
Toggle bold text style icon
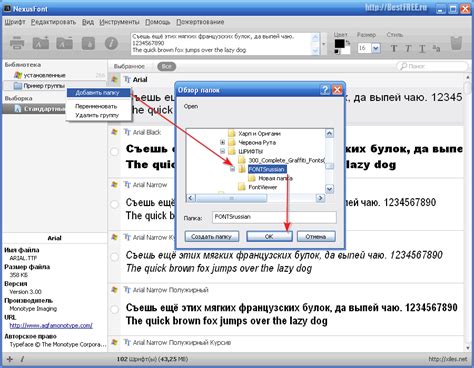[x=394, y=49]
